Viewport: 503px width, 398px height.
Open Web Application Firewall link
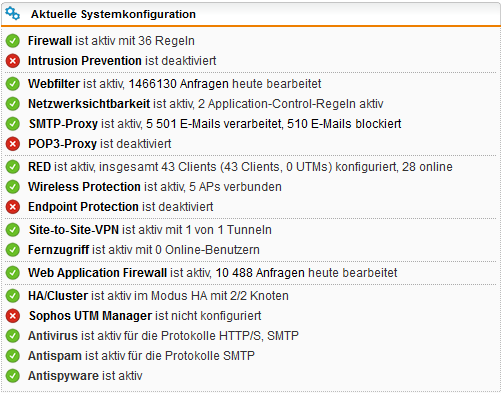click(x=97, y=273)
